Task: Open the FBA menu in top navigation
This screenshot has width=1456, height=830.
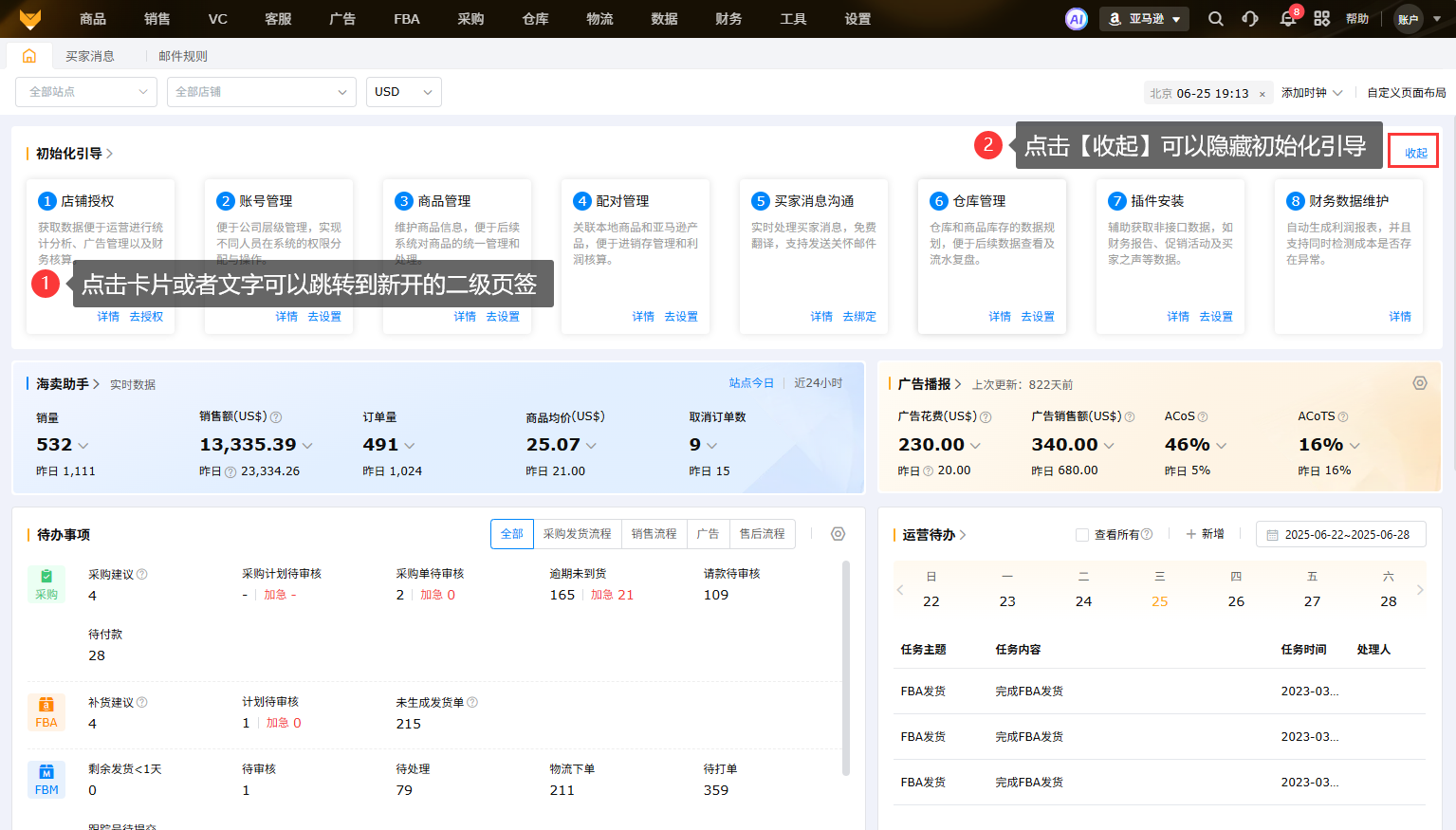Action: (406, 19)
